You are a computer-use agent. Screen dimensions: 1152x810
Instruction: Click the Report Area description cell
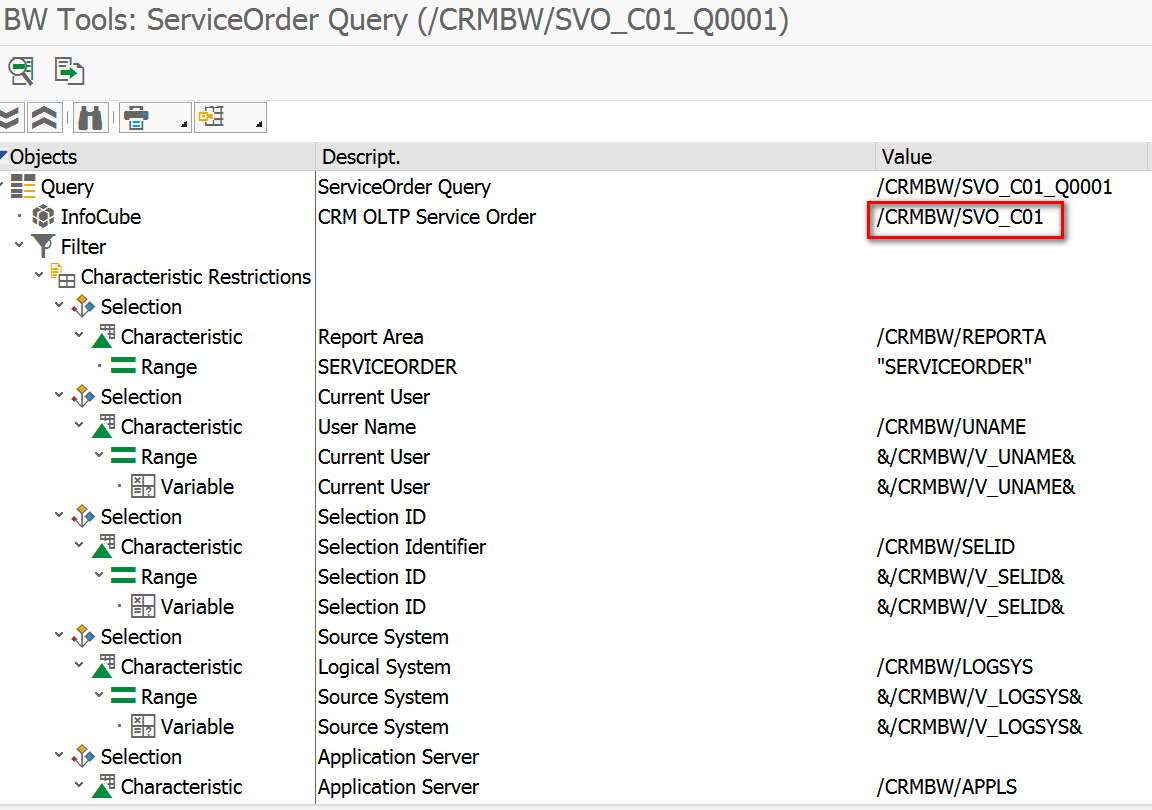click(370, 337)
